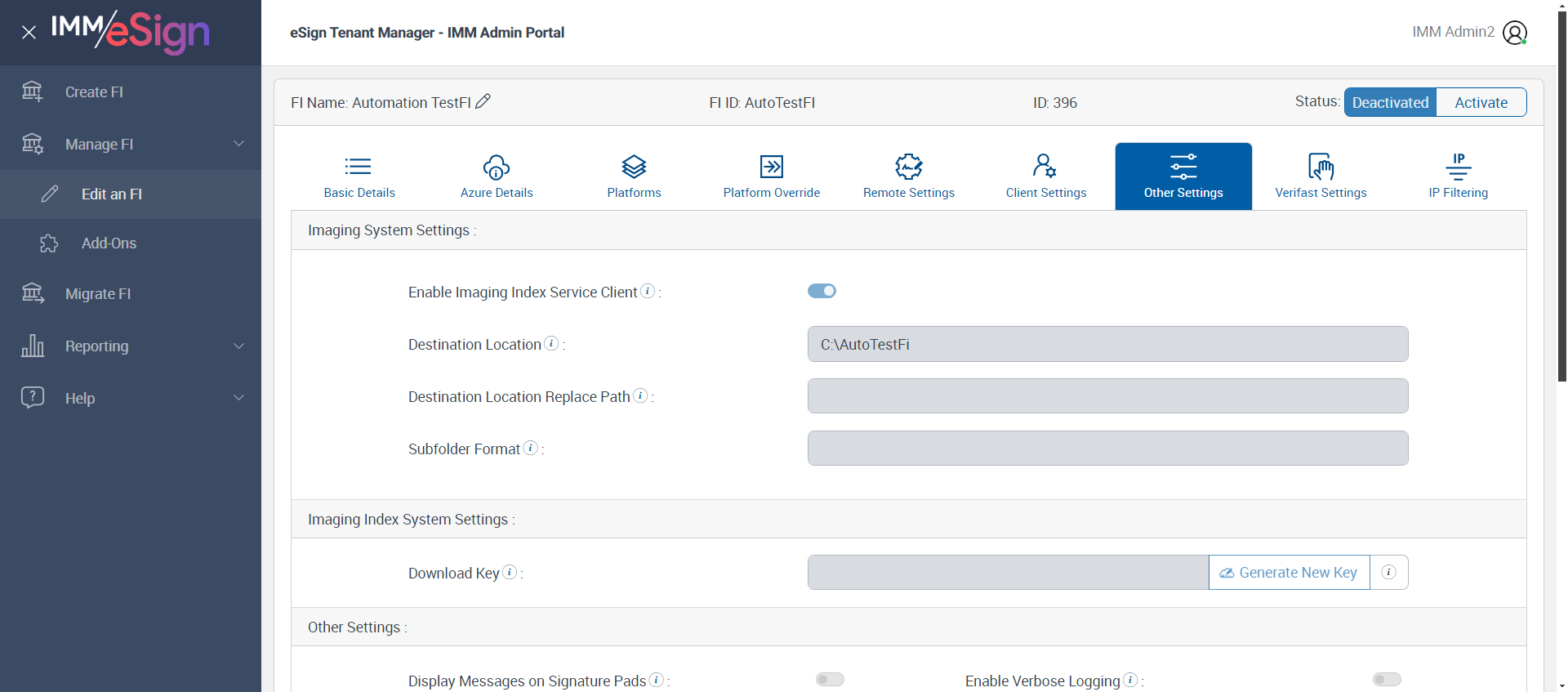This screenshot has height=692, width=1568.
Task: Click the Migrate FI bank icon
Action: [33, 293]
